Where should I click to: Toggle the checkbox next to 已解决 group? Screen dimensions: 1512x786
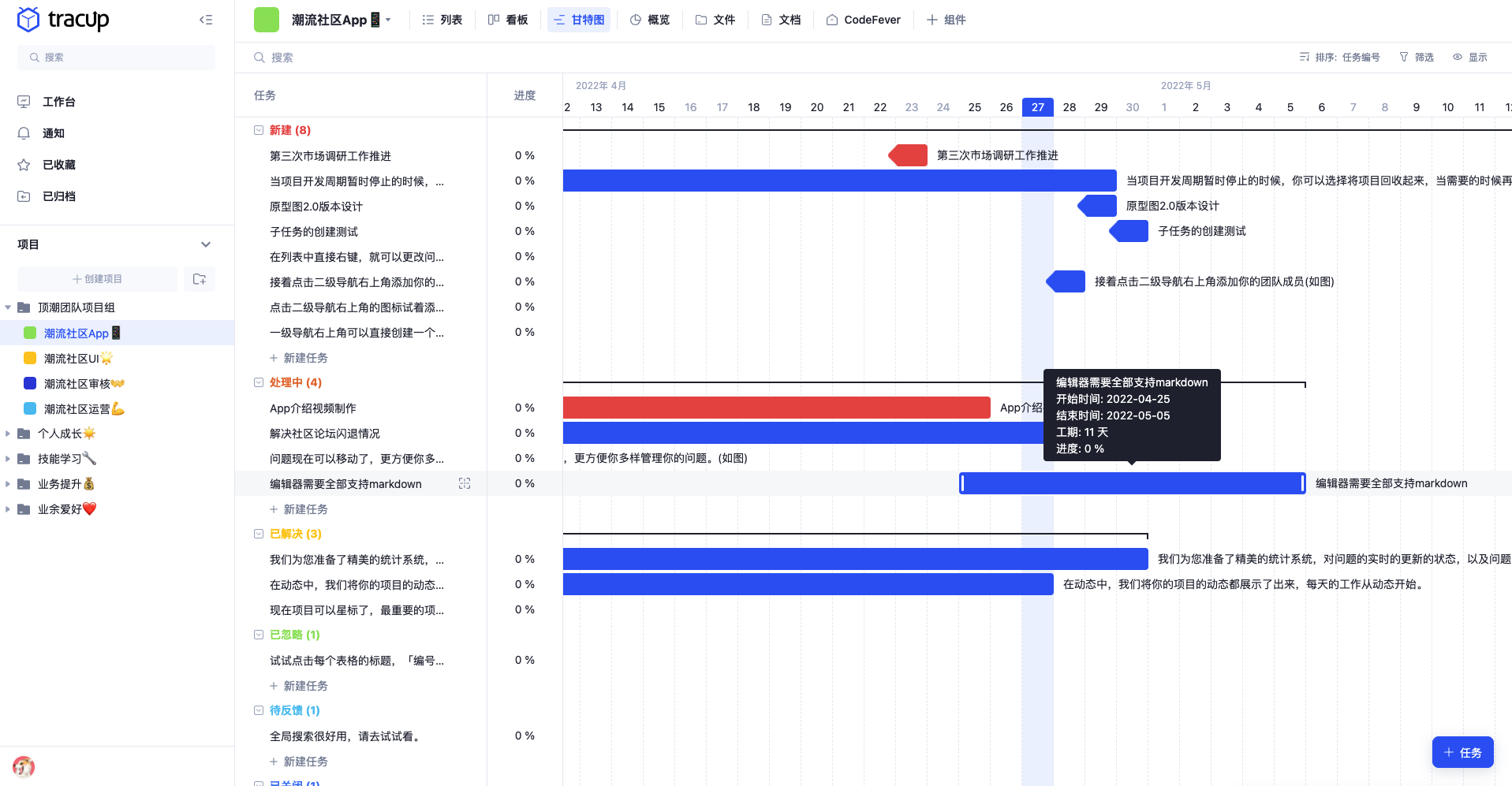tap(259, 534)
